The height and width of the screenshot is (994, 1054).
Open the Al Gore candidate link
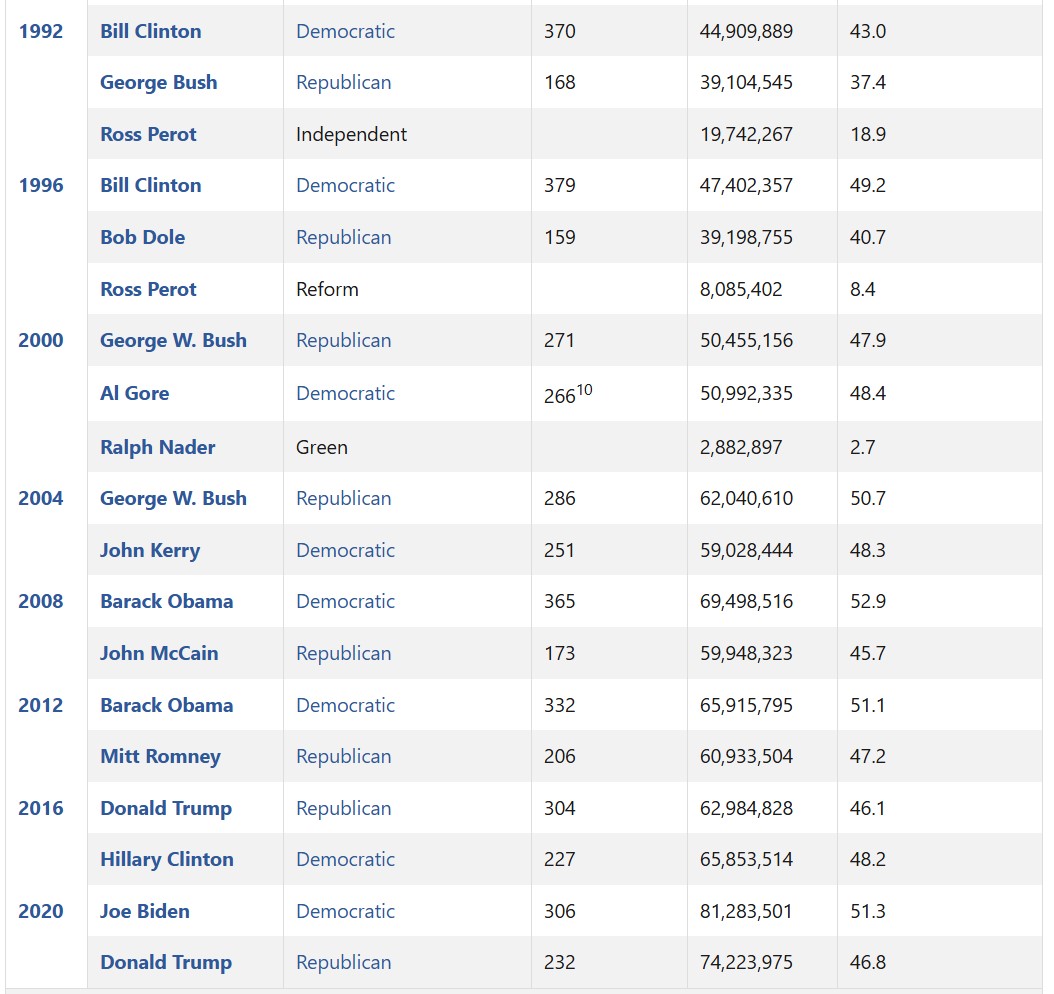tap(134, 393)
